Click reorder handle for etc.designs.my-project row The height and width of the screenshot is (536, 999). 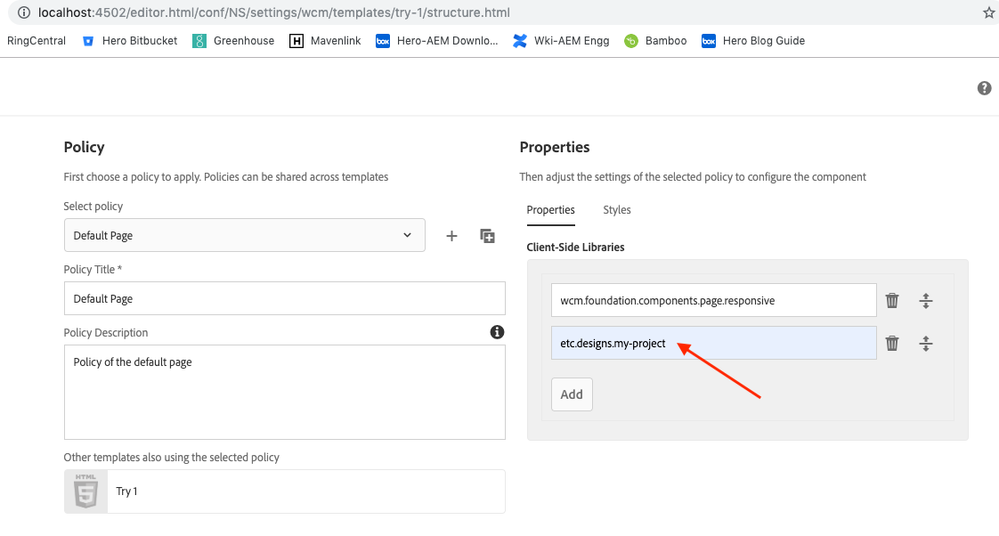[x=926, y=344]
